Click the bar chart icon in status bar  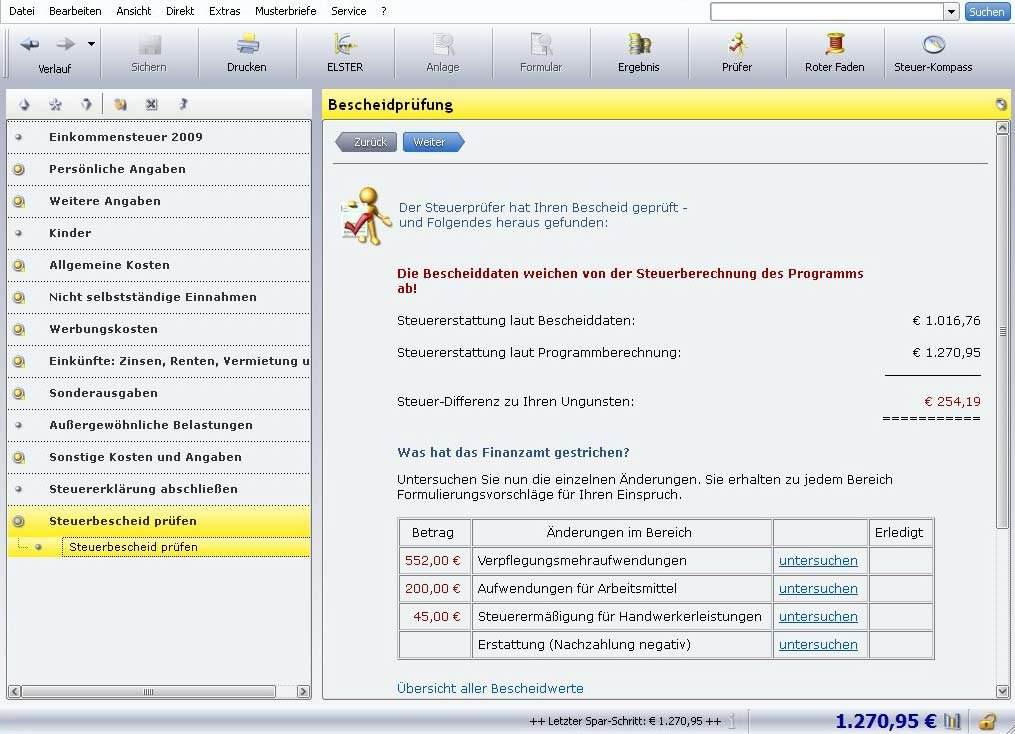pos(952,720)
